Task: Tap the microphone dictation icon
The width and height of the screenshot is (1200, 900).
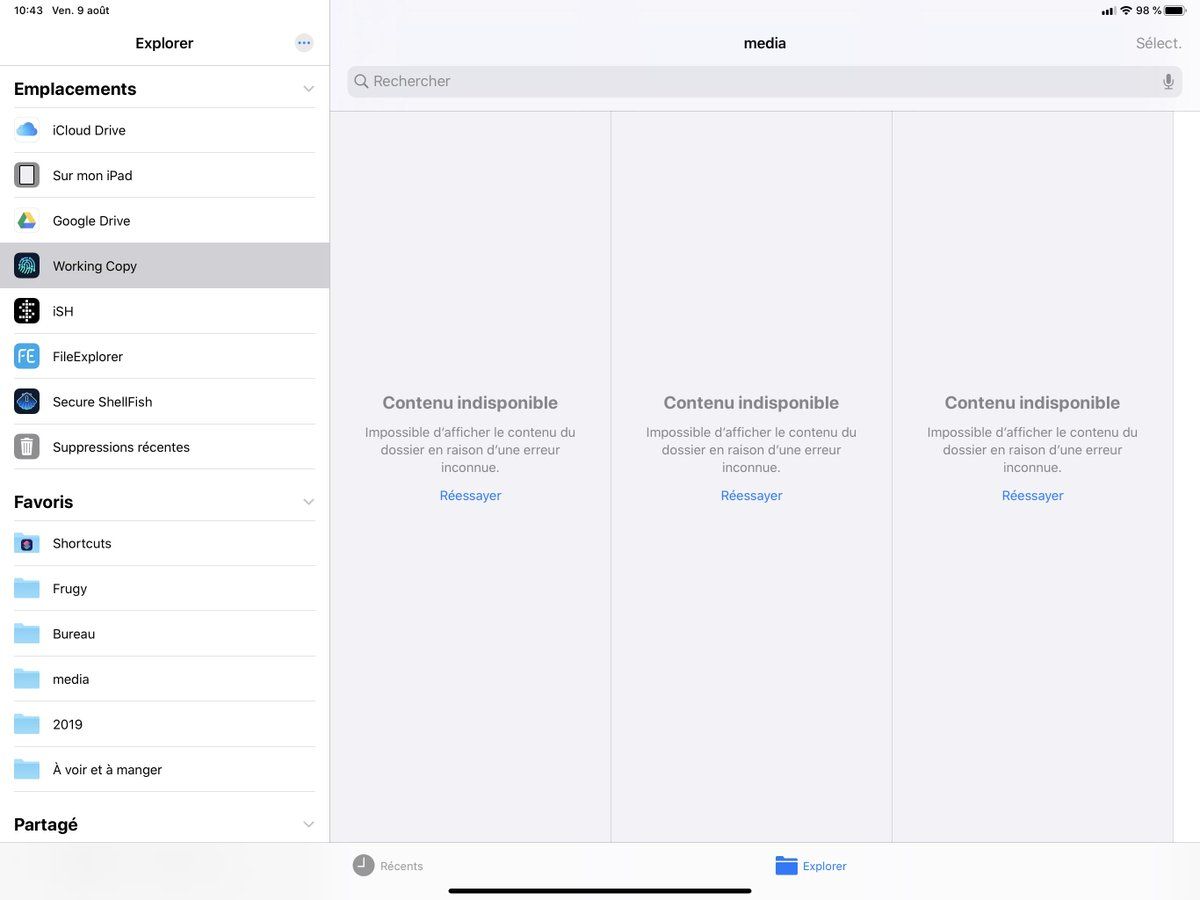Action: pyautogui.click(x=1168, y=82)
